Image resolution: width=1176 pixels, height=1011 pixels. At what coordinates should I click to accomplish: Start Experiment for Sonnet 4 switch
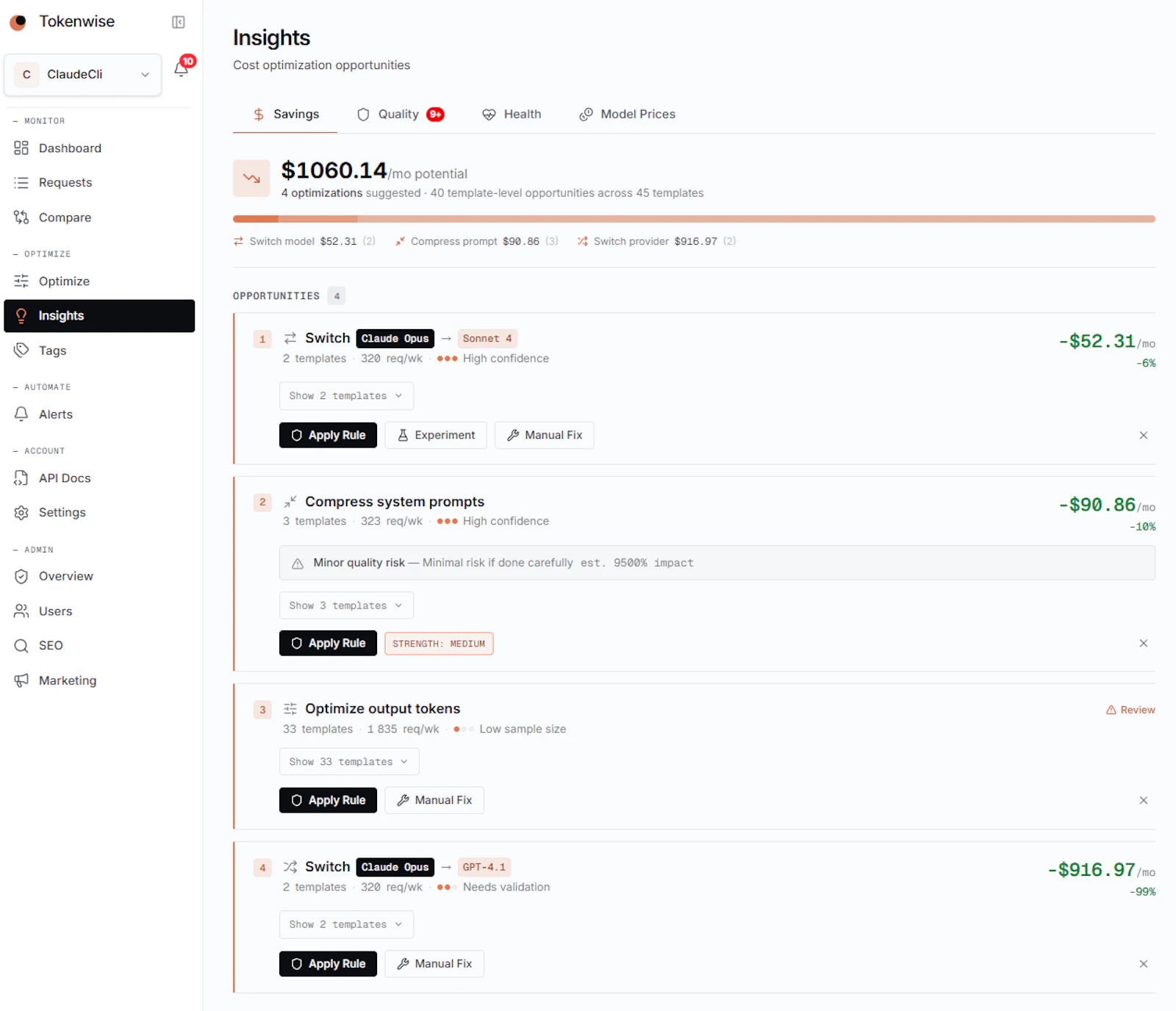click(x=436, y=436)
